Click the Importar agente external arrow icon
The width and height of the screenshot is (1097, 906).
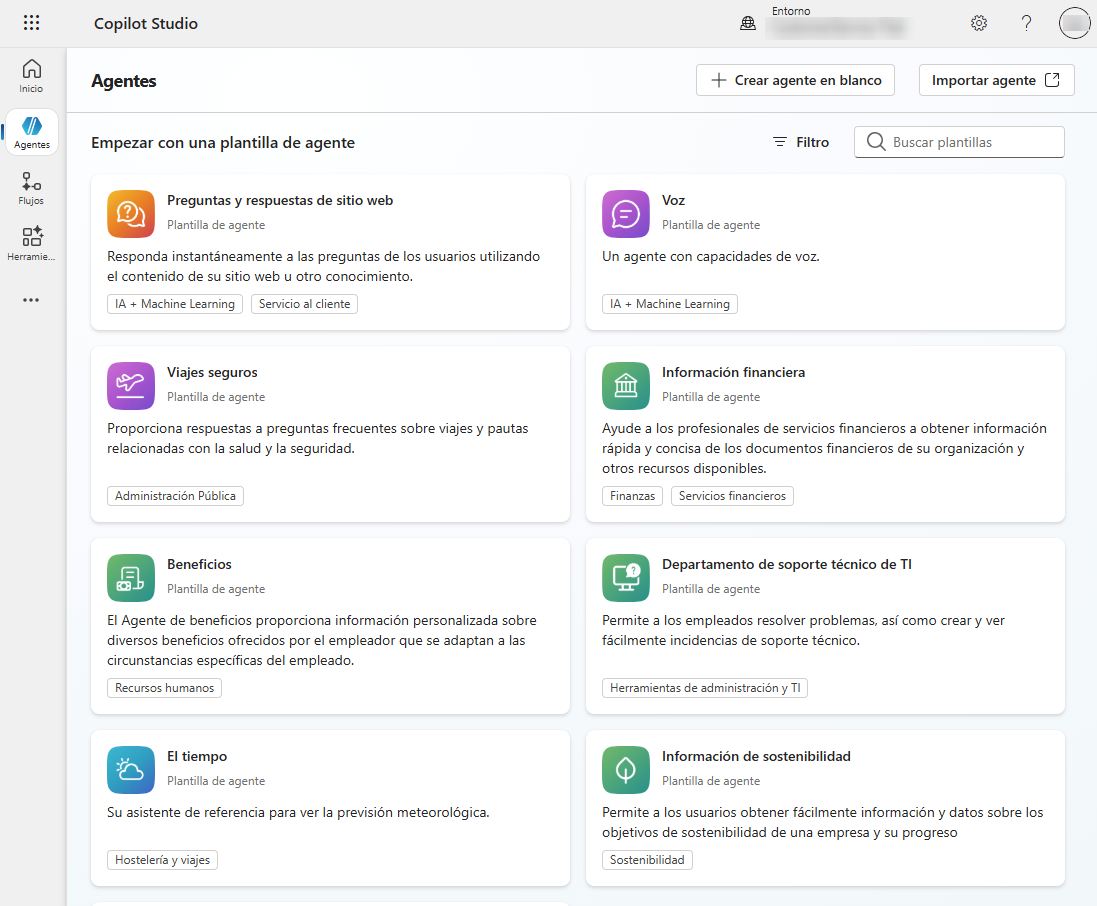point(1052,80)
